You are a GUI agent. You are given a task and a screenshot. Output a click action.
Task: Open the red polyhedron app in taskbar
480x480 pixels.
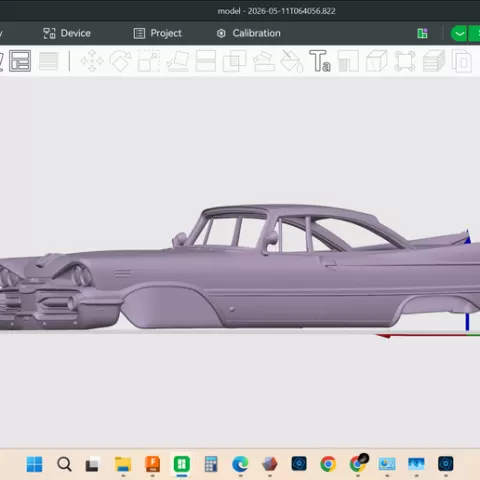tap(270, 464)
